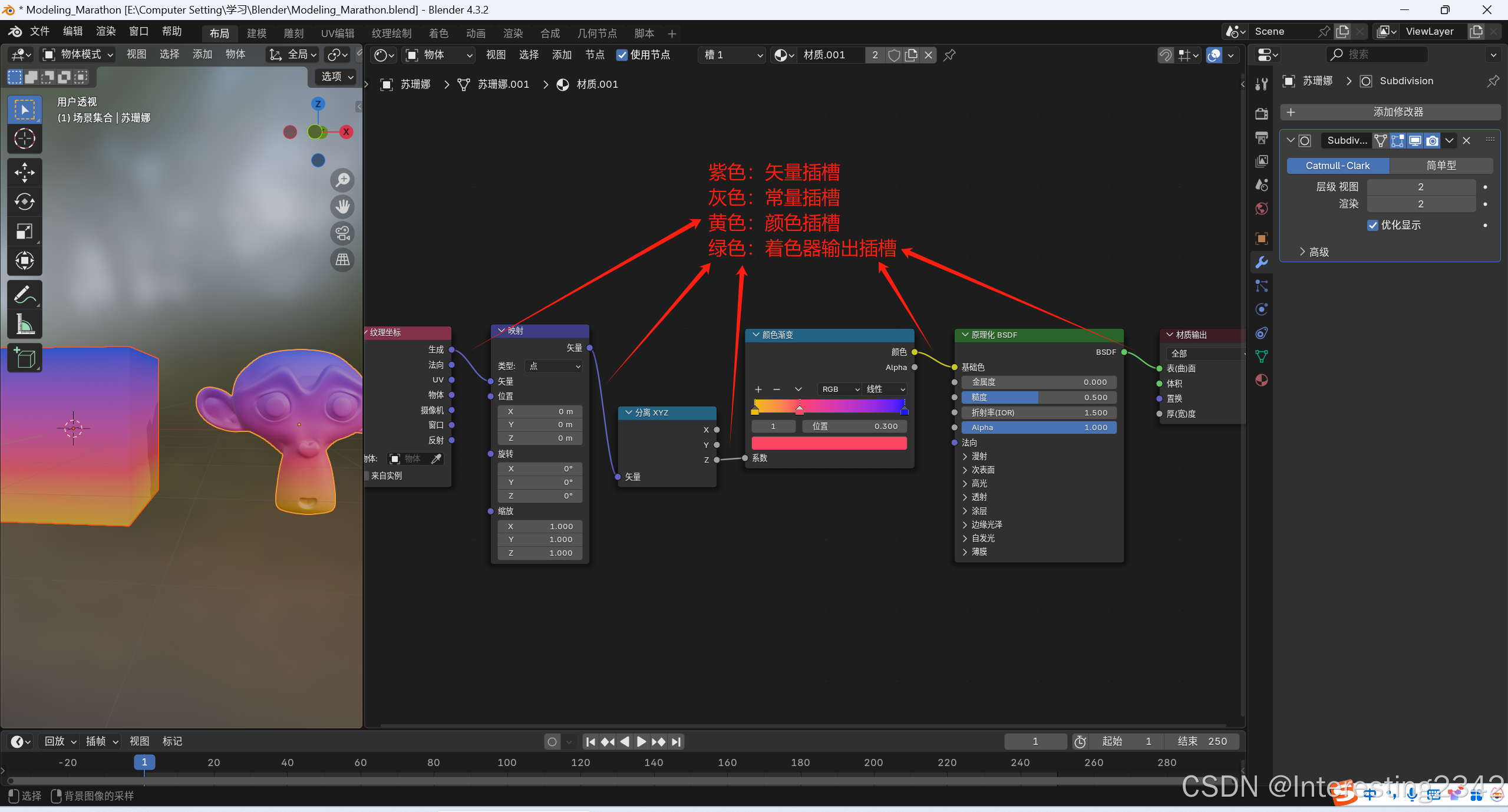Screen dimensions: 1508x812
Task: Select the Rotate tool icon
Action: click(24, 202)
